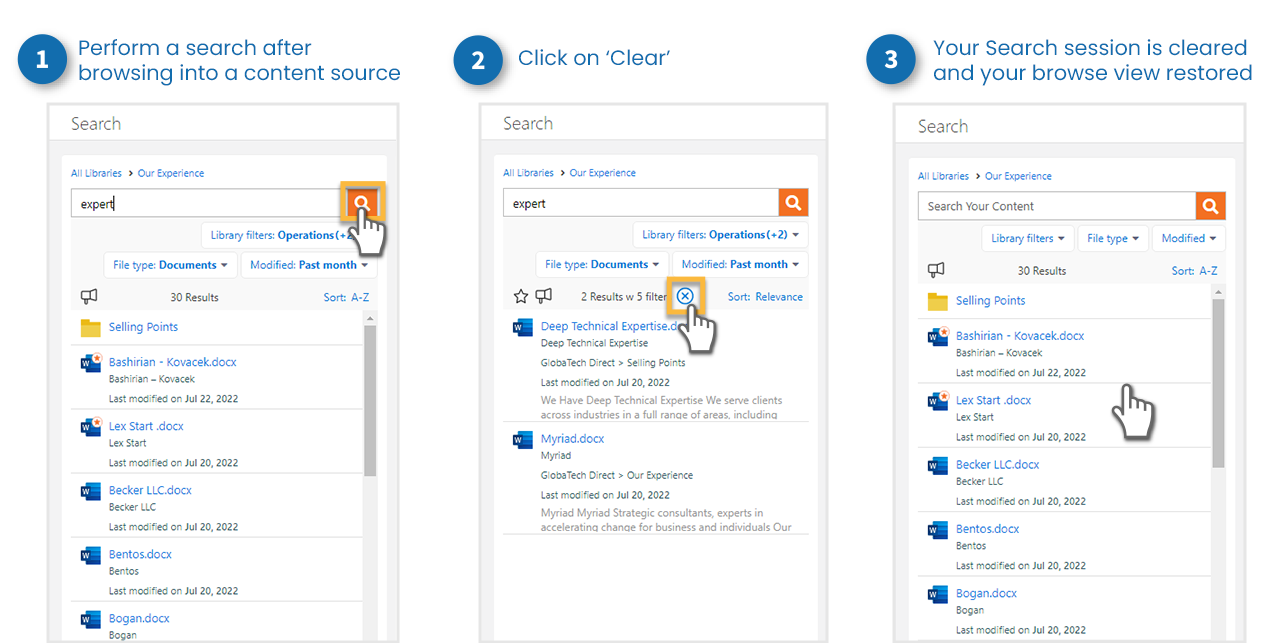Click Word icon of Becker LLC.docx in panel 3
Viewport: 1288px width, 643px height.
click(x=937, y=465)
